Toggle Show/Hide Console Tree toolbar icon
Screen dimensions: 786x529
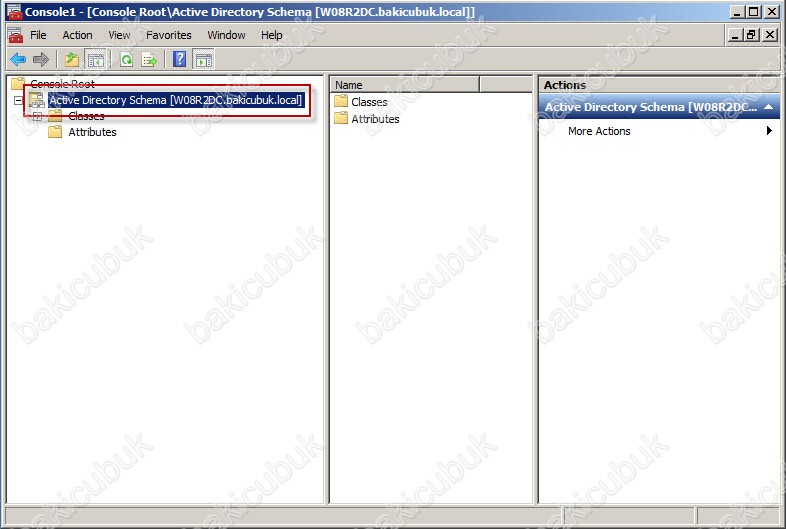coord(95,60)
